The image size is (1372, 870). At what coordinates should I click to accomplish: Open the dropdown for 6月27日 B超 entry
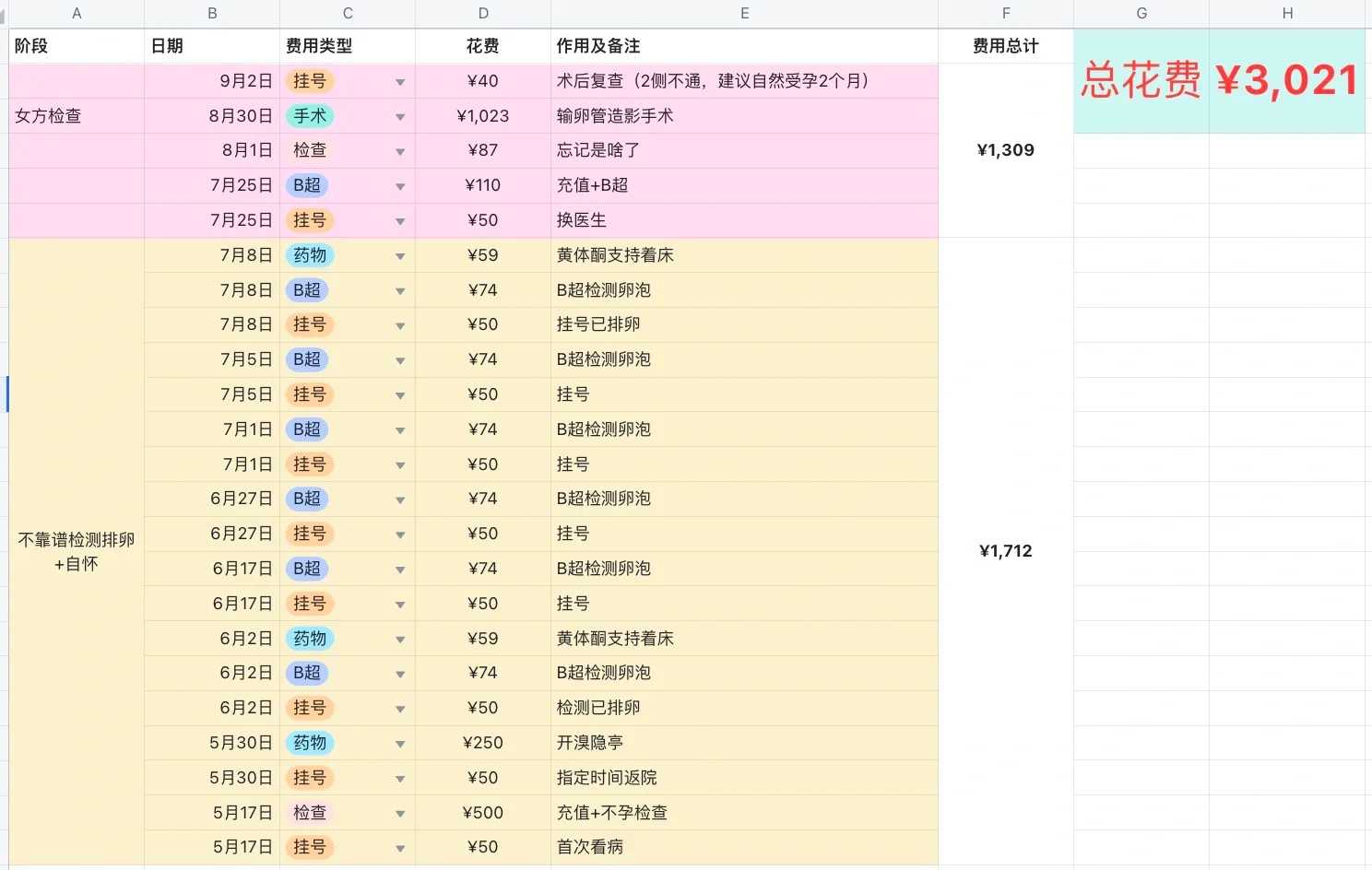[400, 499]
